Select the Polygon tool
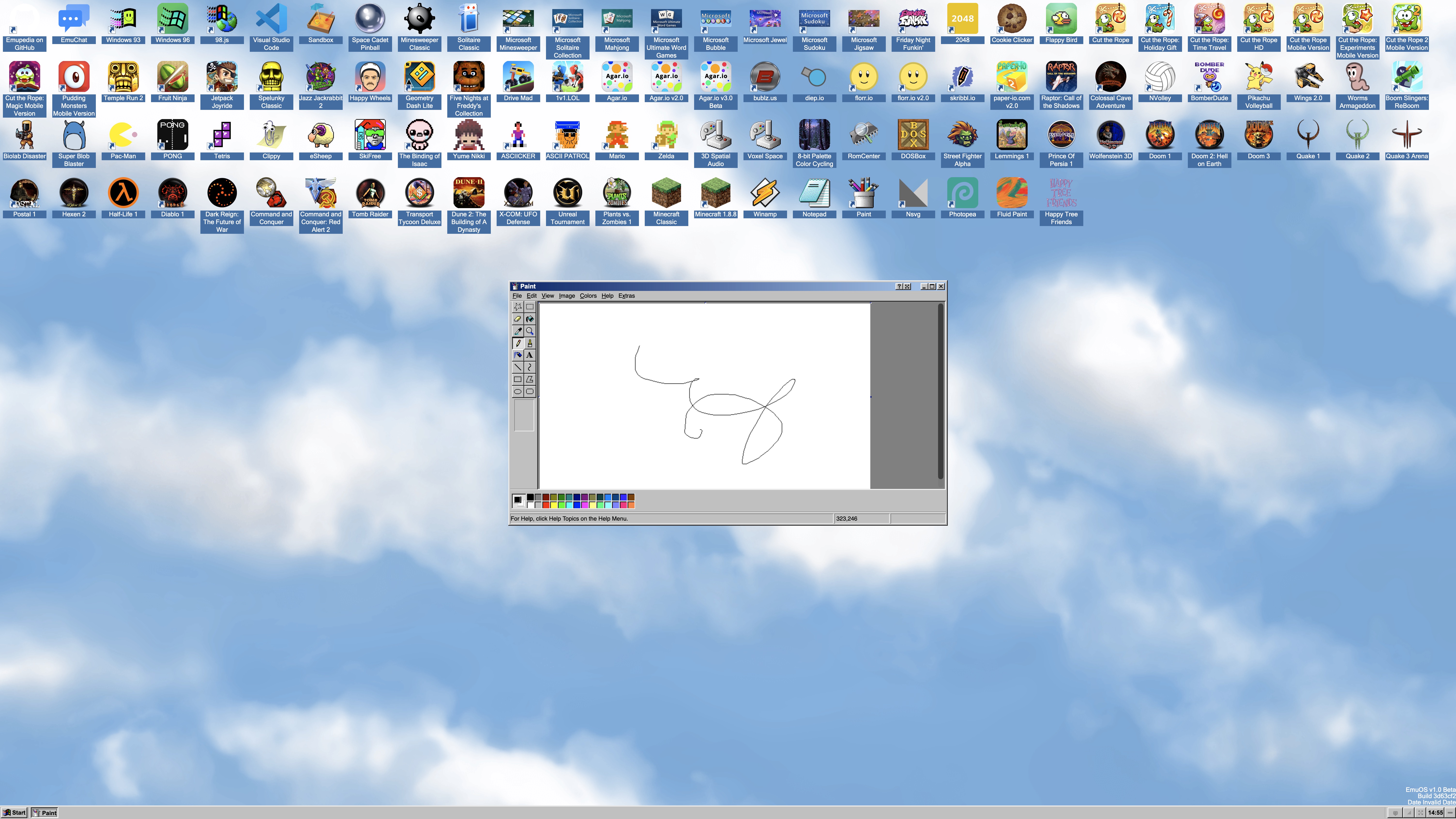Screen dimensions: 1456x819 530,379
